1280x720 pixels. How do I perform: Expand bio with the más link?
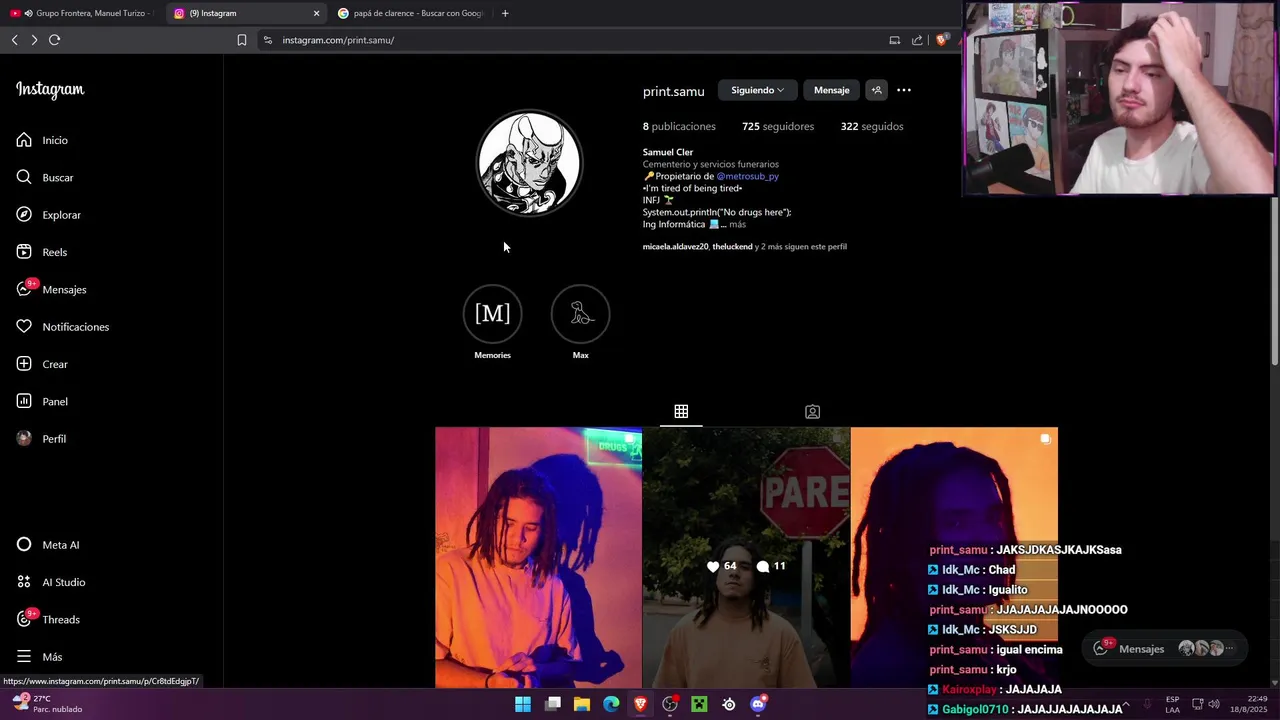point(737,224)
